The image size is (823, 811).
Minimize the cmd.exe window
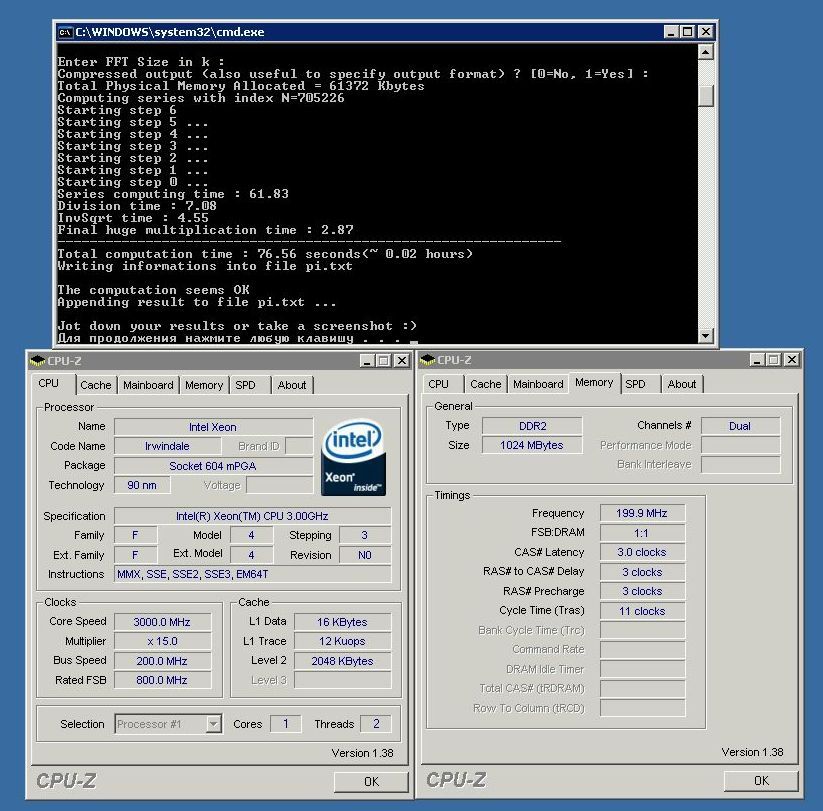670,32
